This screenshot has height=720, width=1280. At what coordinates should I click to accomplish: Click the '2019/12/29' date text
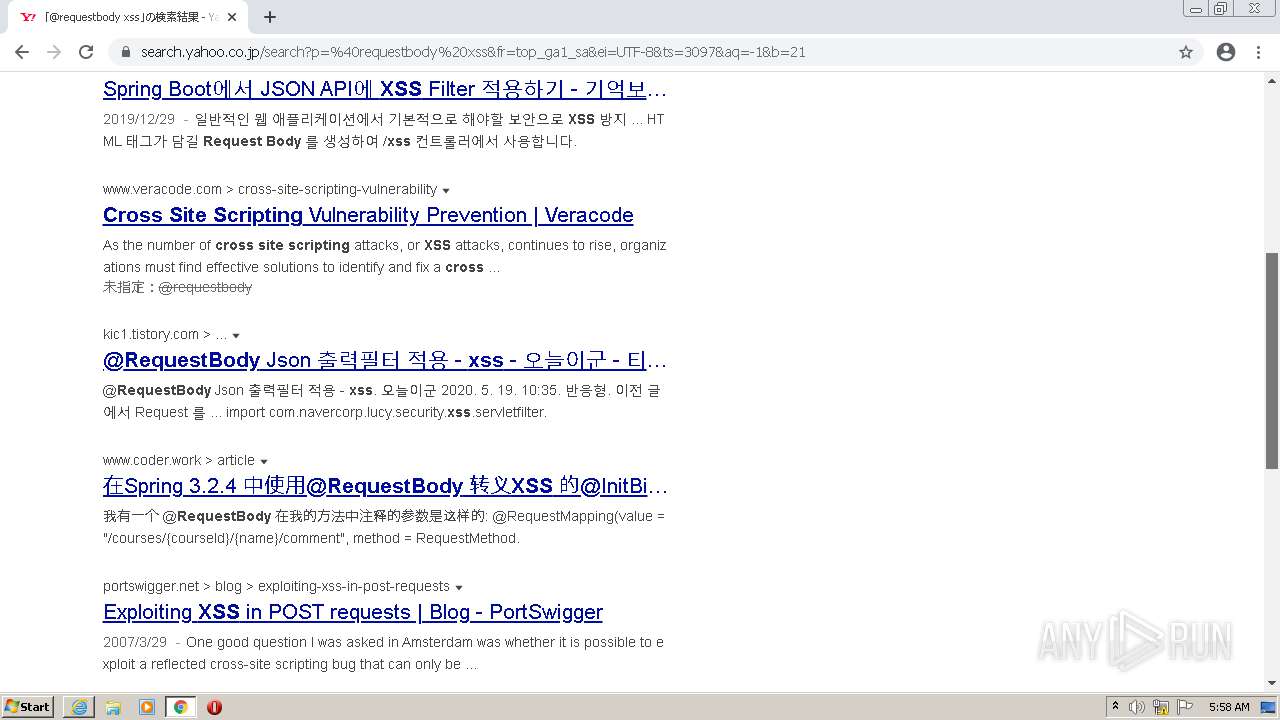(x=139, y=119)
